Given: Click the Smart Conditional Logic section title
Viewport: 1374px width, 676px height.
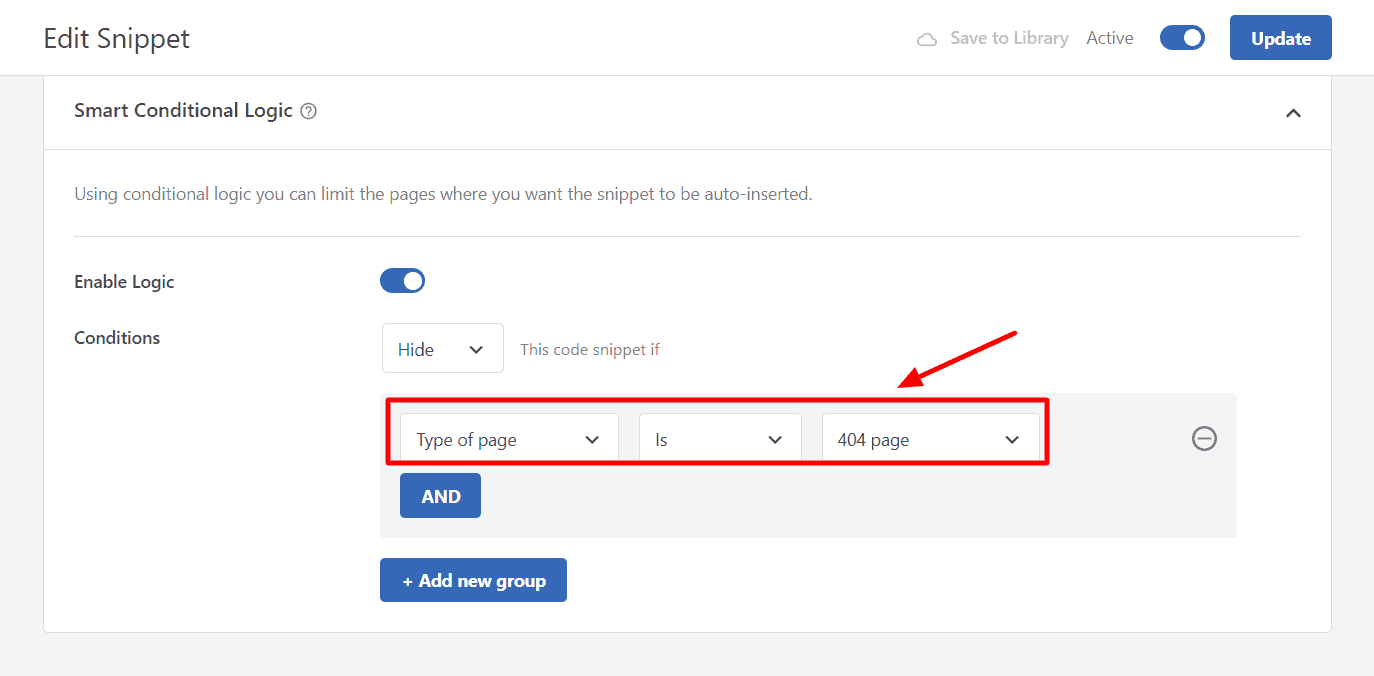Looking at the screenshot, I should pos(183,111).
